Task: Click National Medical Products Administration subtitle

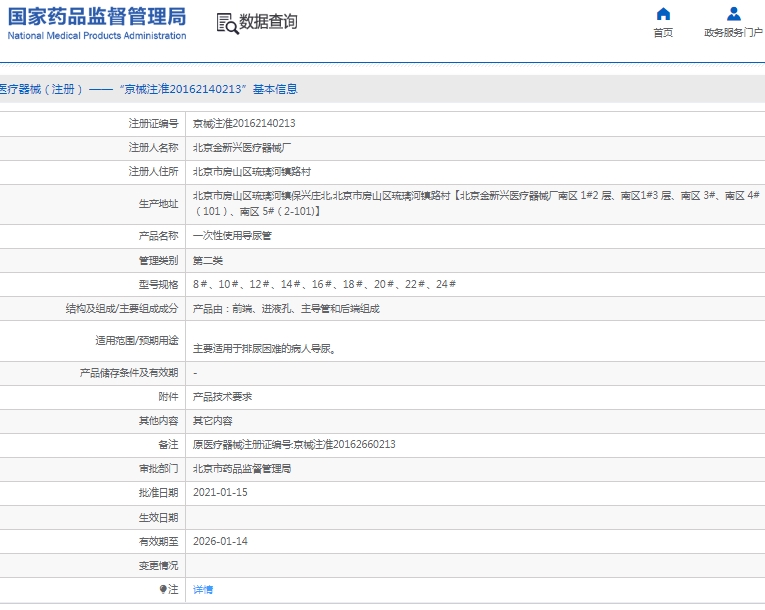Action: click(x=97, y=36)
